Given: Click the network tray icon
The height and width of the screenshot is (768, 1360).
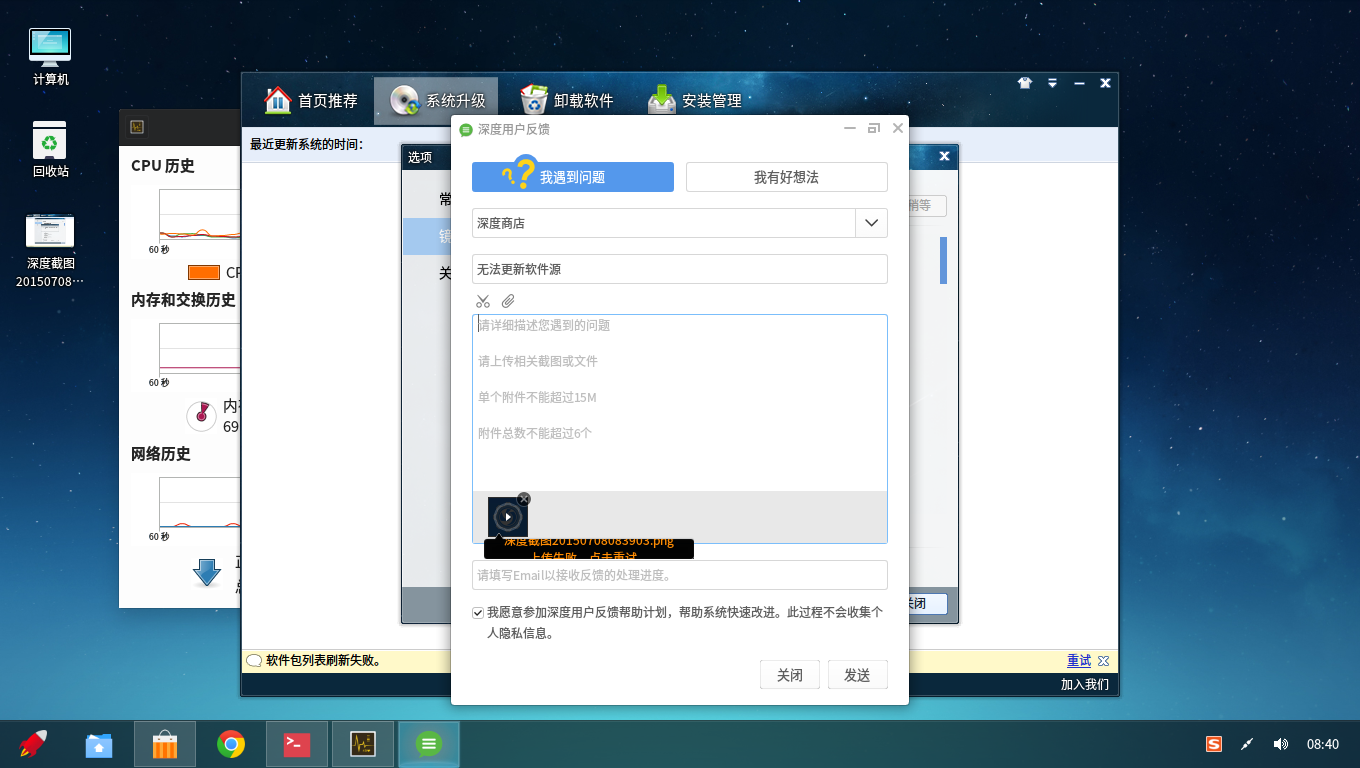Looking at the screenshot, I should 1247,744.
